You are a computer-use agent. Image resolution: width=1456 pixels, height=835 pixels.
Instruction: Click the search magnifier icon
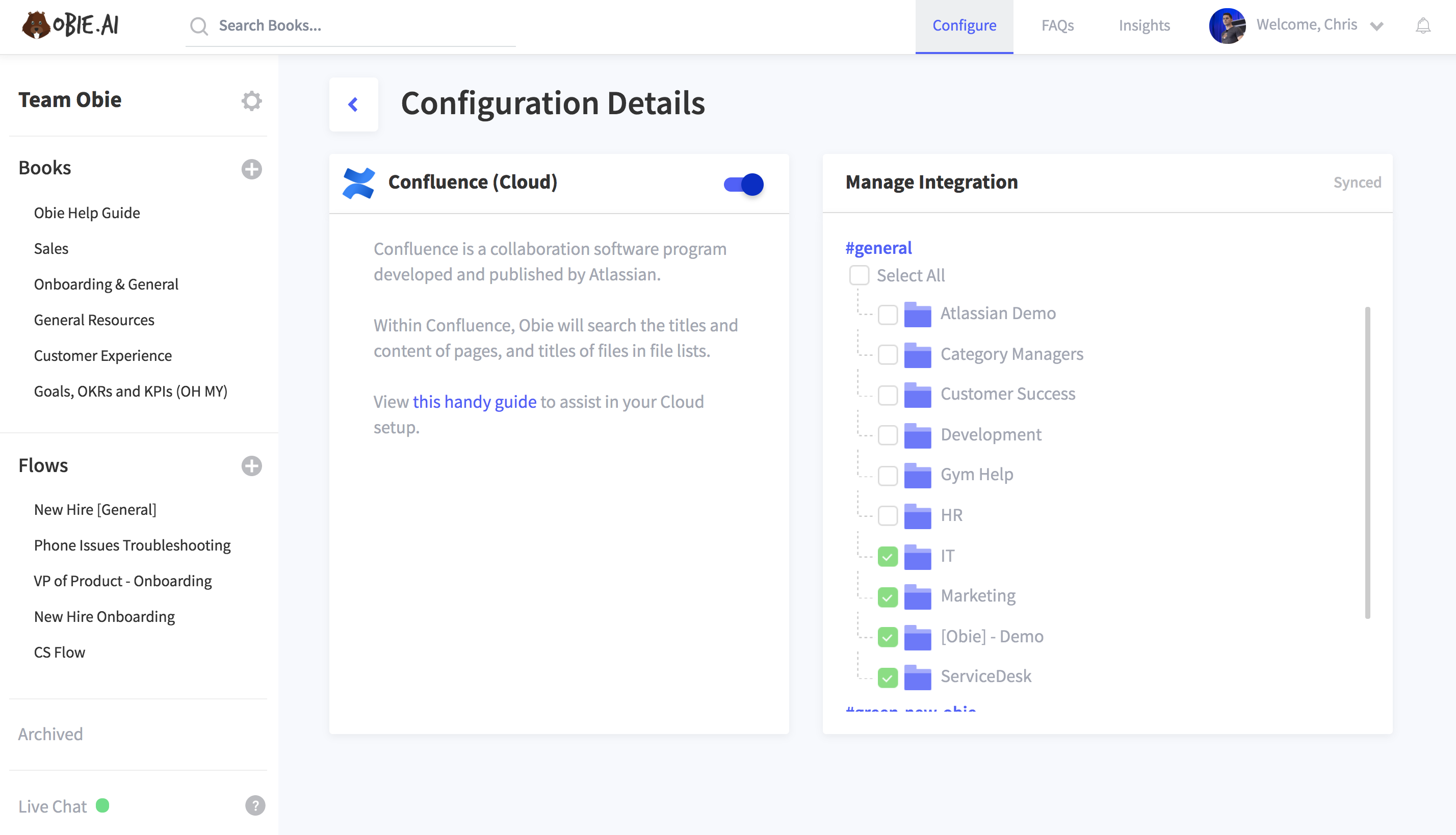(x=198, y=26)
